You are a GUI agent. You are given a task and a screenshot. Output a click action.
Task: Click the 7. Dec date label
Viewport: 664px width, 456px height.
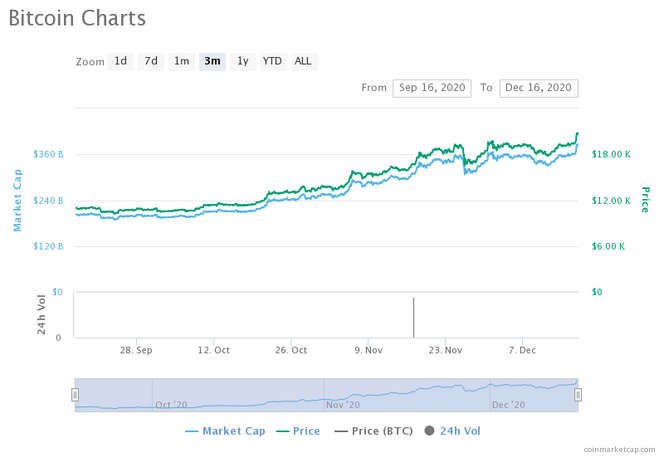tap(523, 350)
